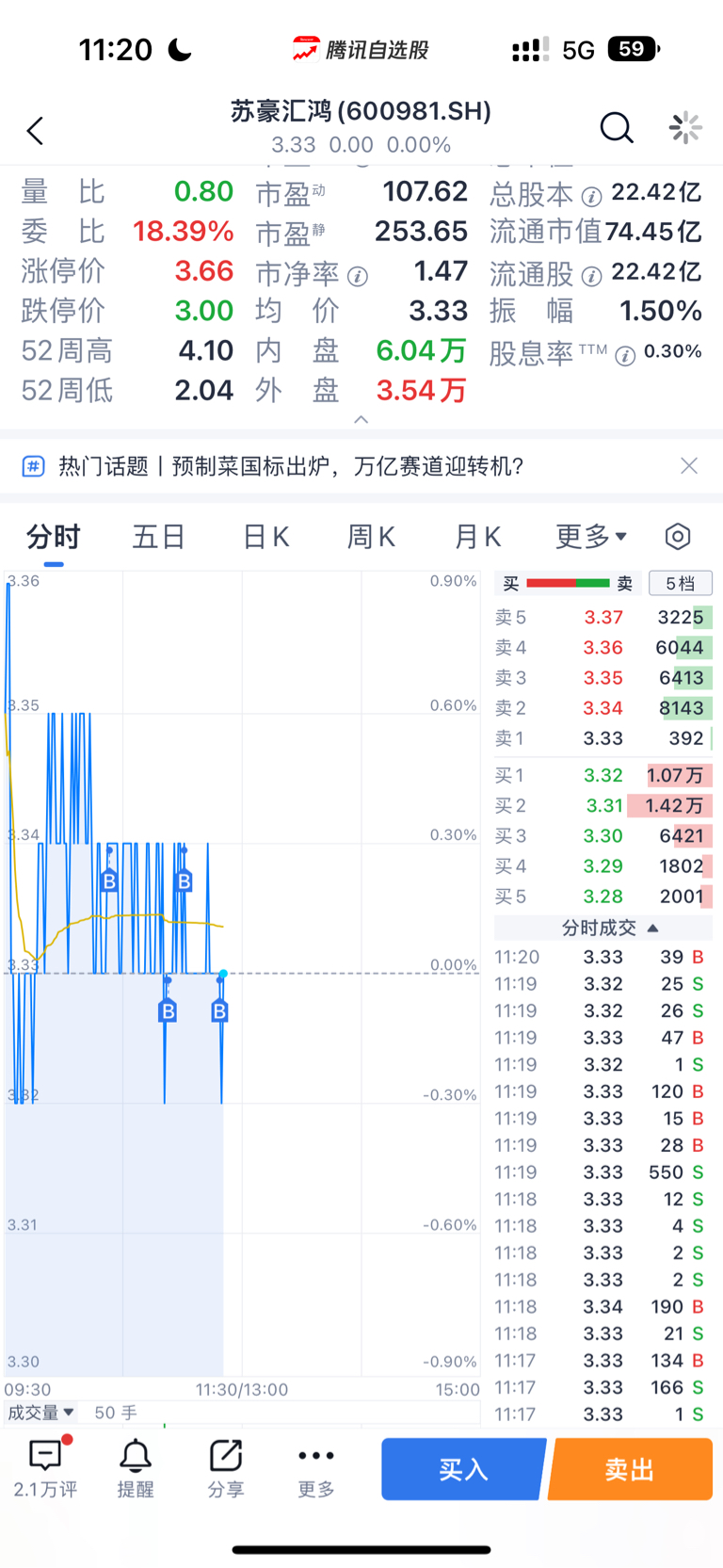Tap the 市盈动 107.62 value

pos(426,192)
